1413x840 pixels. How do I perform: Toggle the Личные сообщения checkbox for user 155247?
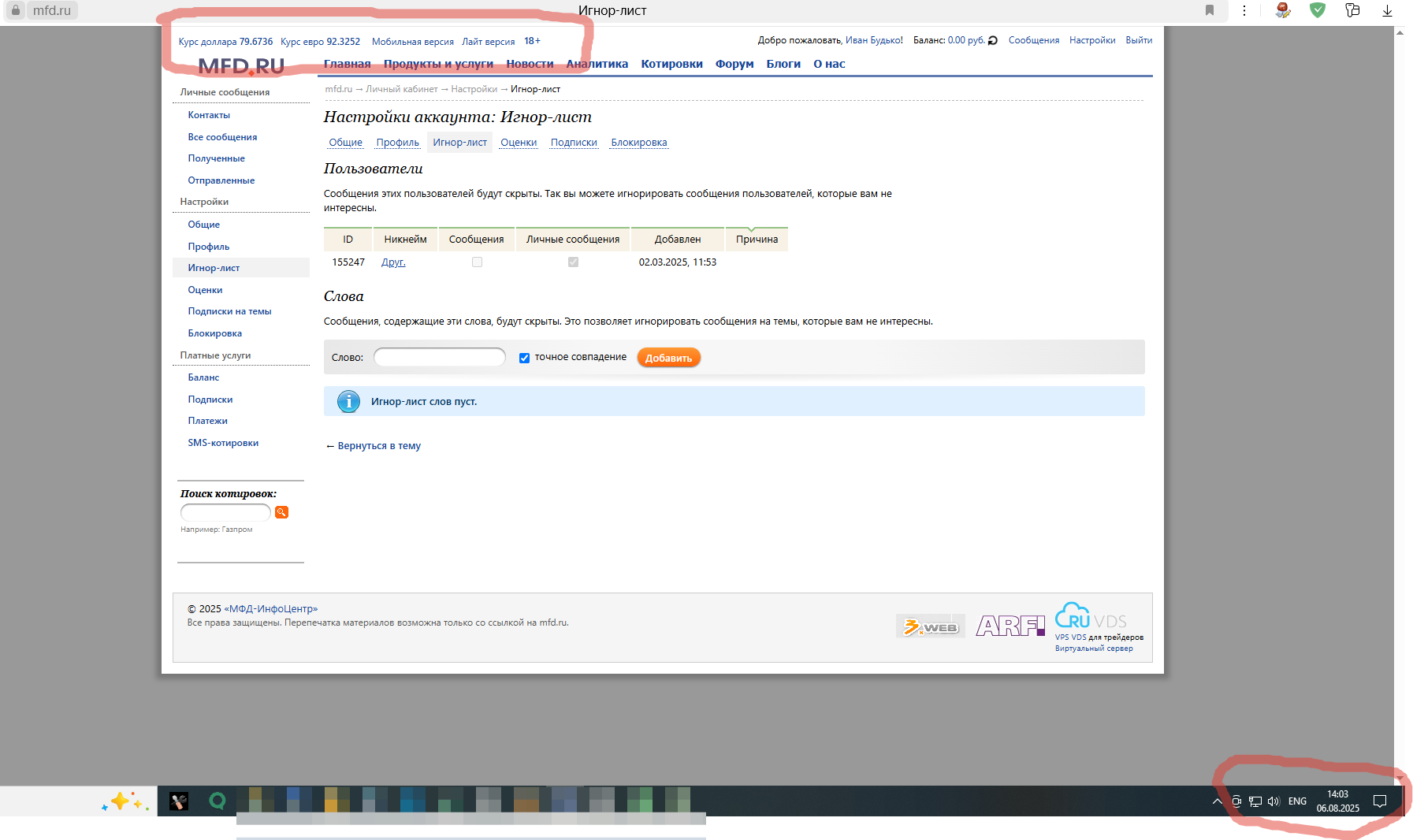[x=573, y=262]
